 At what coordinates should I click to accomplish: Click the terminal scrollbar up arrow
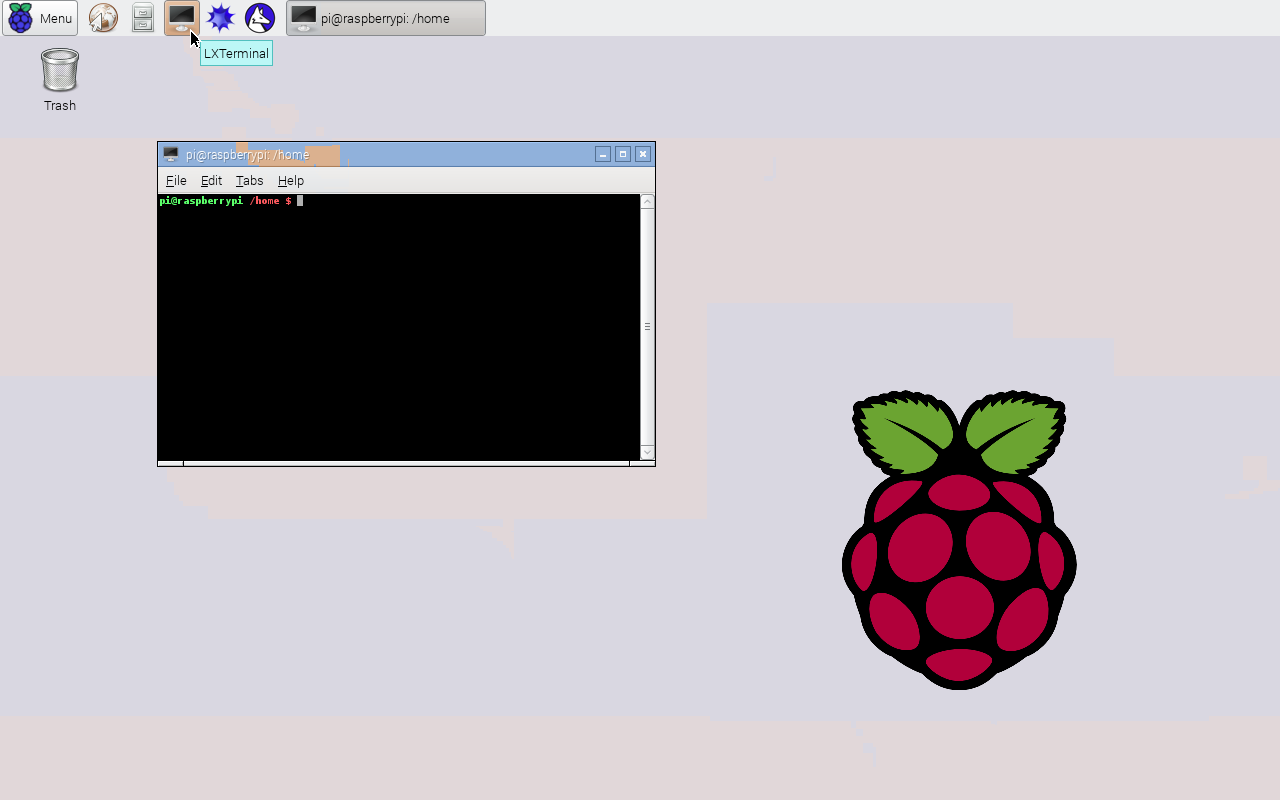647,202
